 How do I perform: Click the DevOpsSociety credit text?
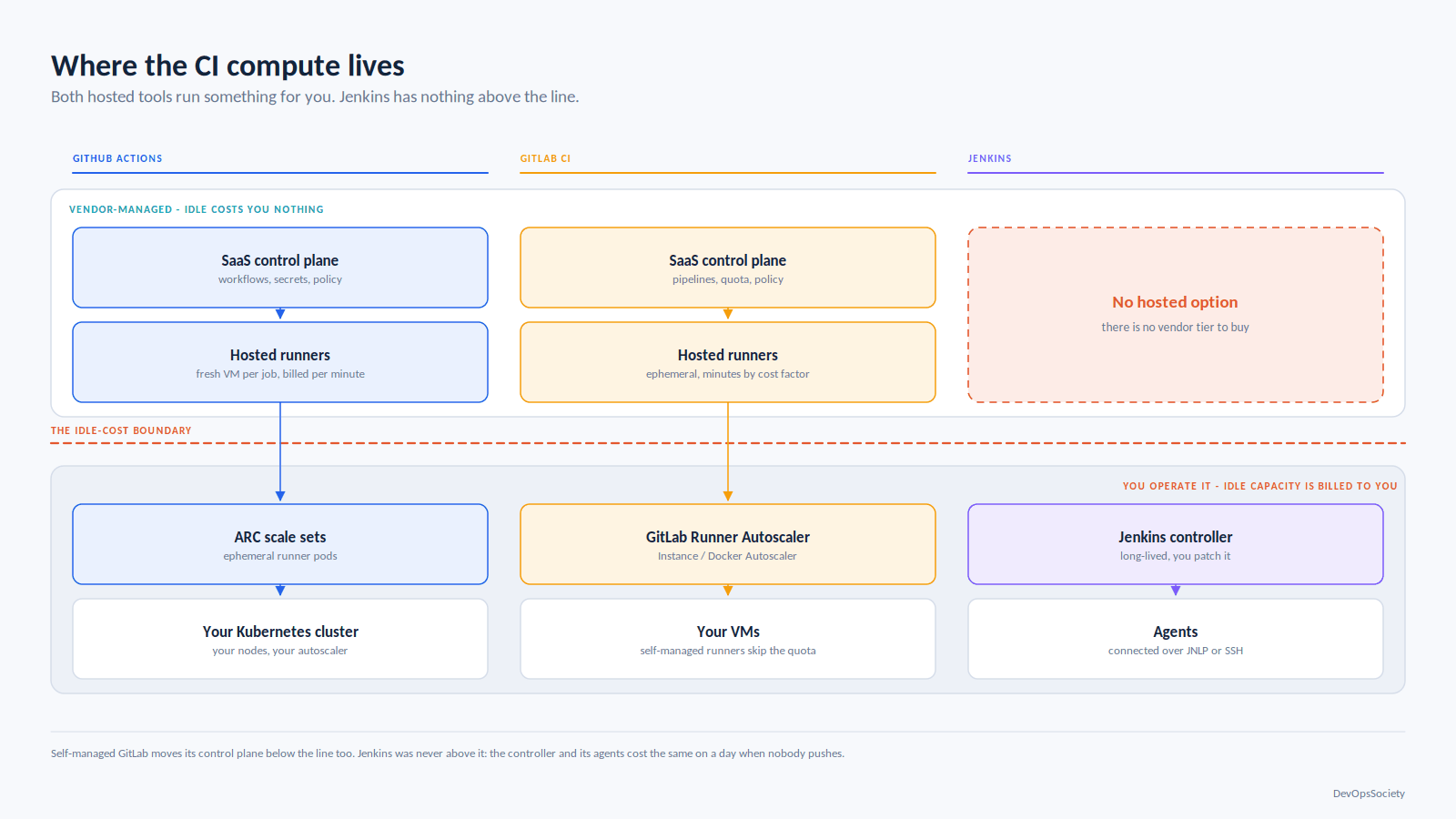point(1369,794)
